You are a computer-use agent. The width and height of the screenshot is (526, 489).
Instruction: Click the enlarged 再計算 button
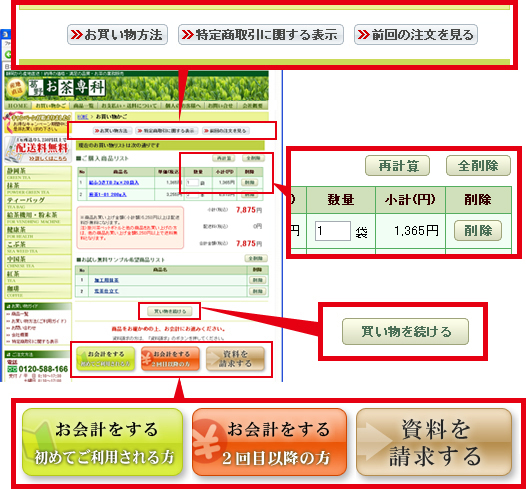click(x=397, y=166)
